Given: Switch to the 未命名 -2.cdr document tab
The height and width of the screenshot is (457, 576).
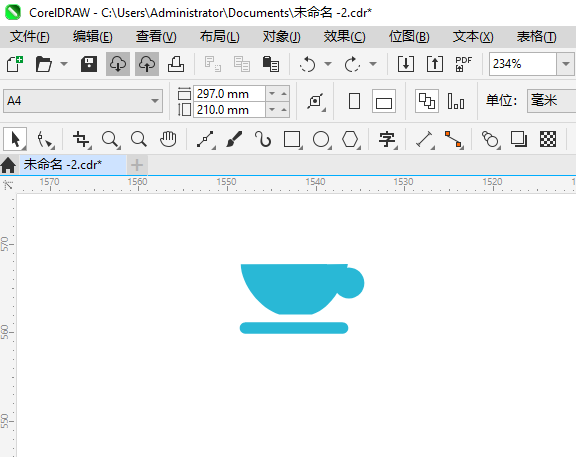Looking at the screenshot, I should point(72,165).
